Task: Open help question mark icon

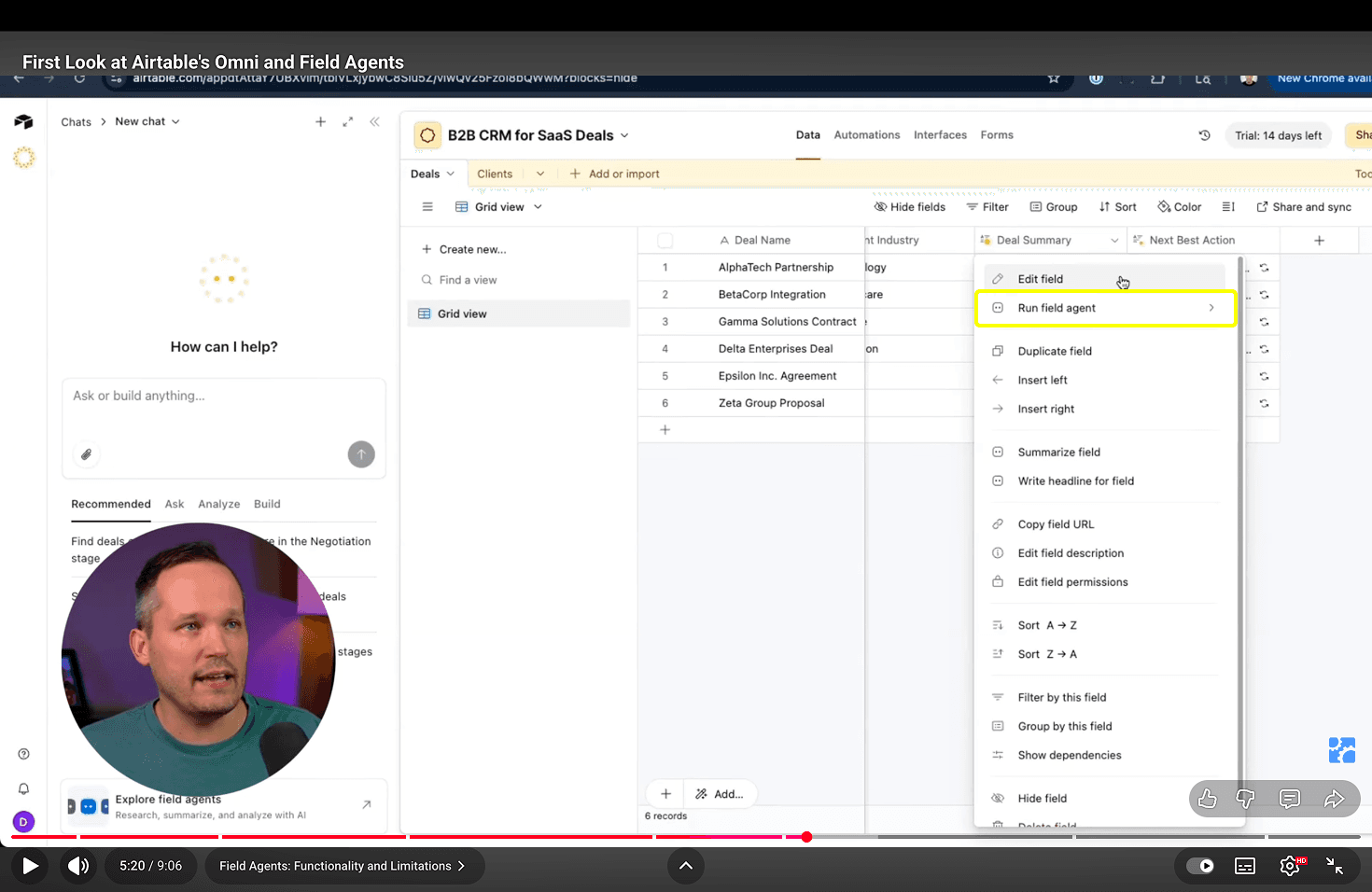Action: click(x=23, y=754)
